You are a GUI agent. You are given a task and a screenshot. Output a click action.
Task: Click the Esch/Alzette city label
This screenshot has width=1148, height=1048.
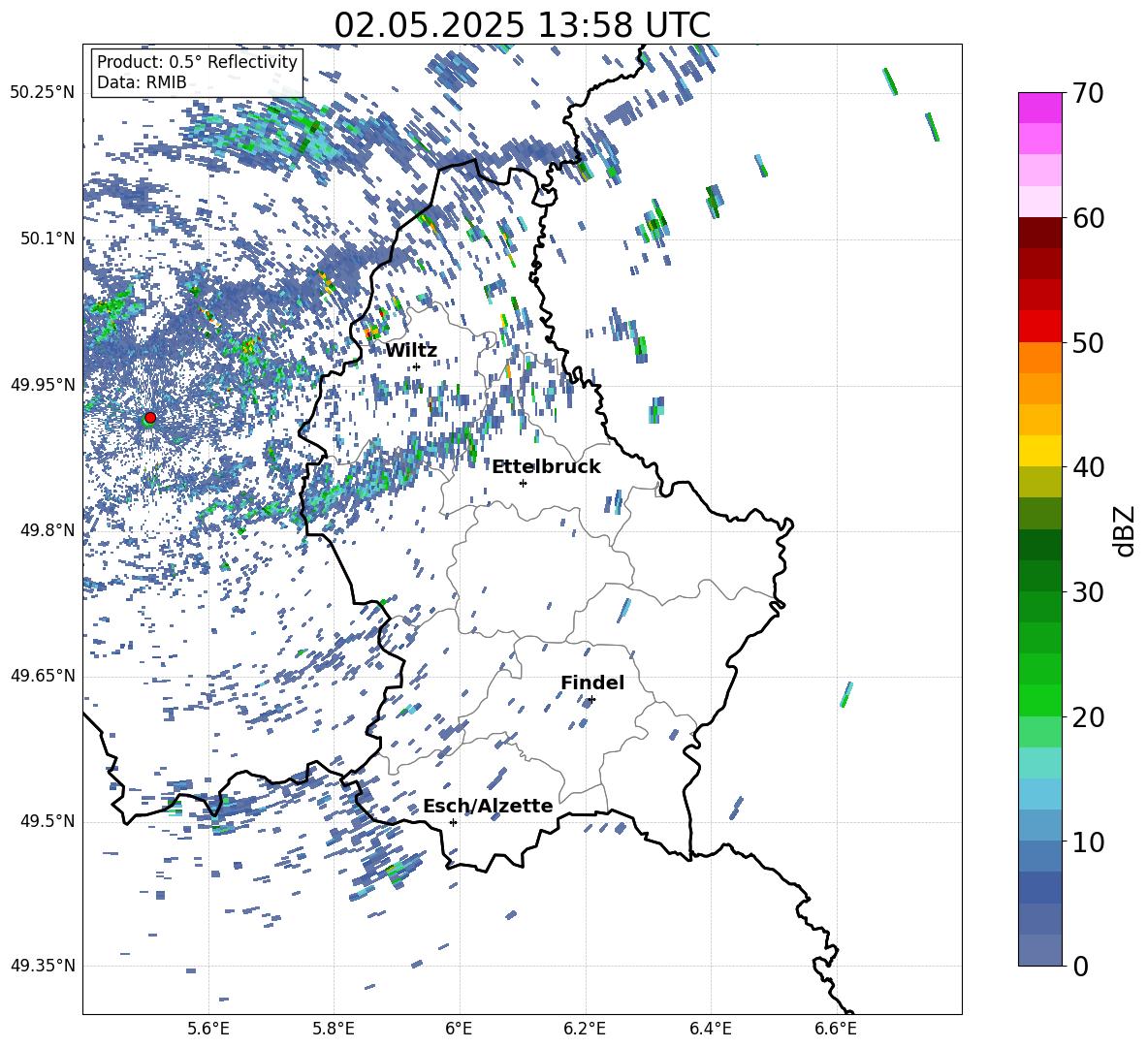pos(488,806)
